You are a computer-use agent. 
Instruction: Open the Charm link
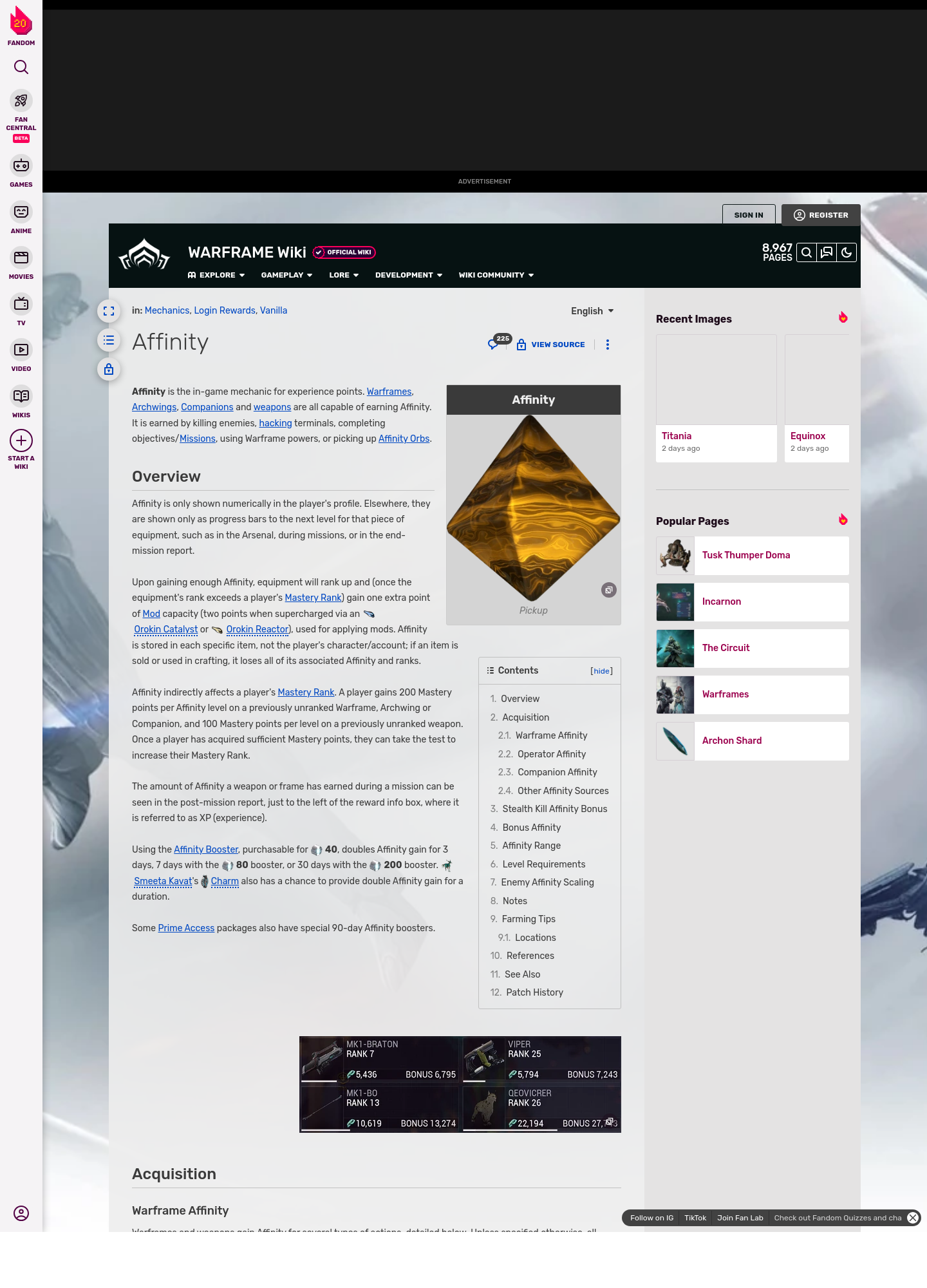click(x=225, y=881)
